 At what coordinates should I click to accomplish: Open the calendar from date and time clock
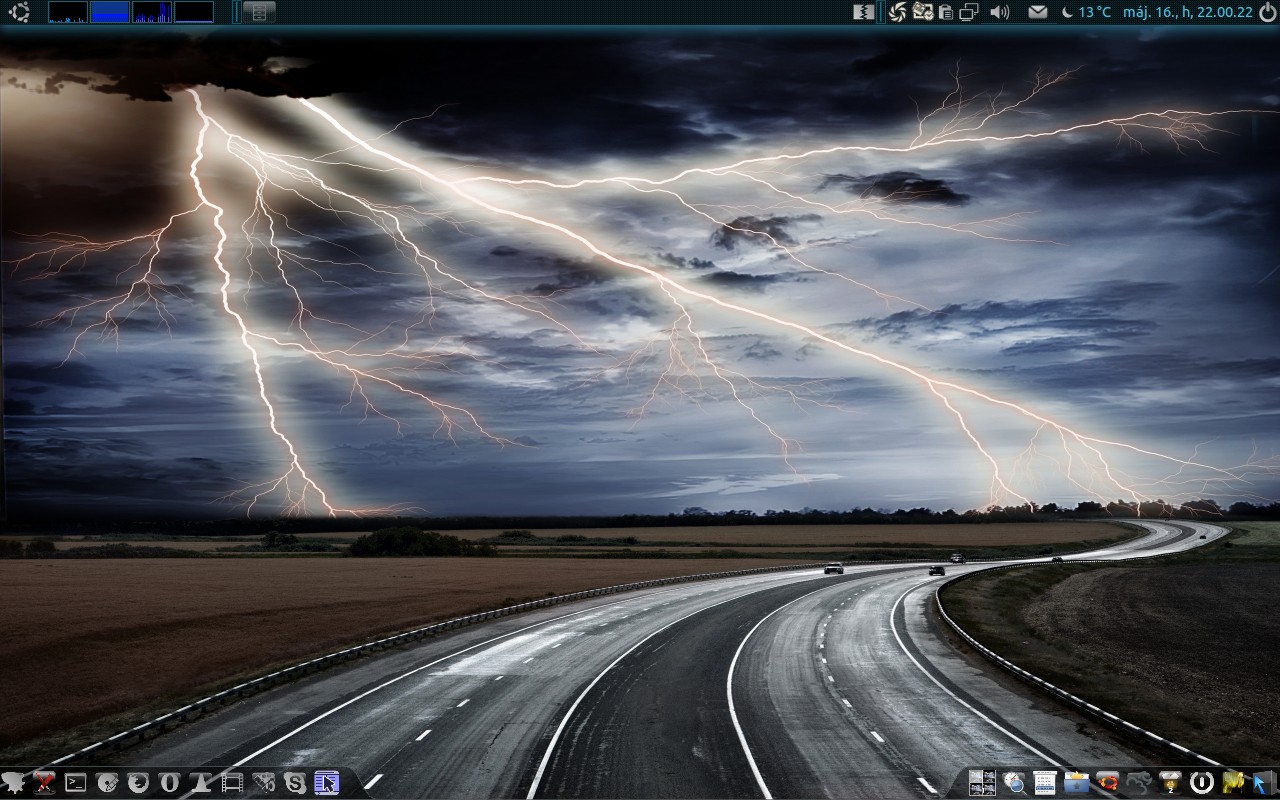click(1188, 12)
